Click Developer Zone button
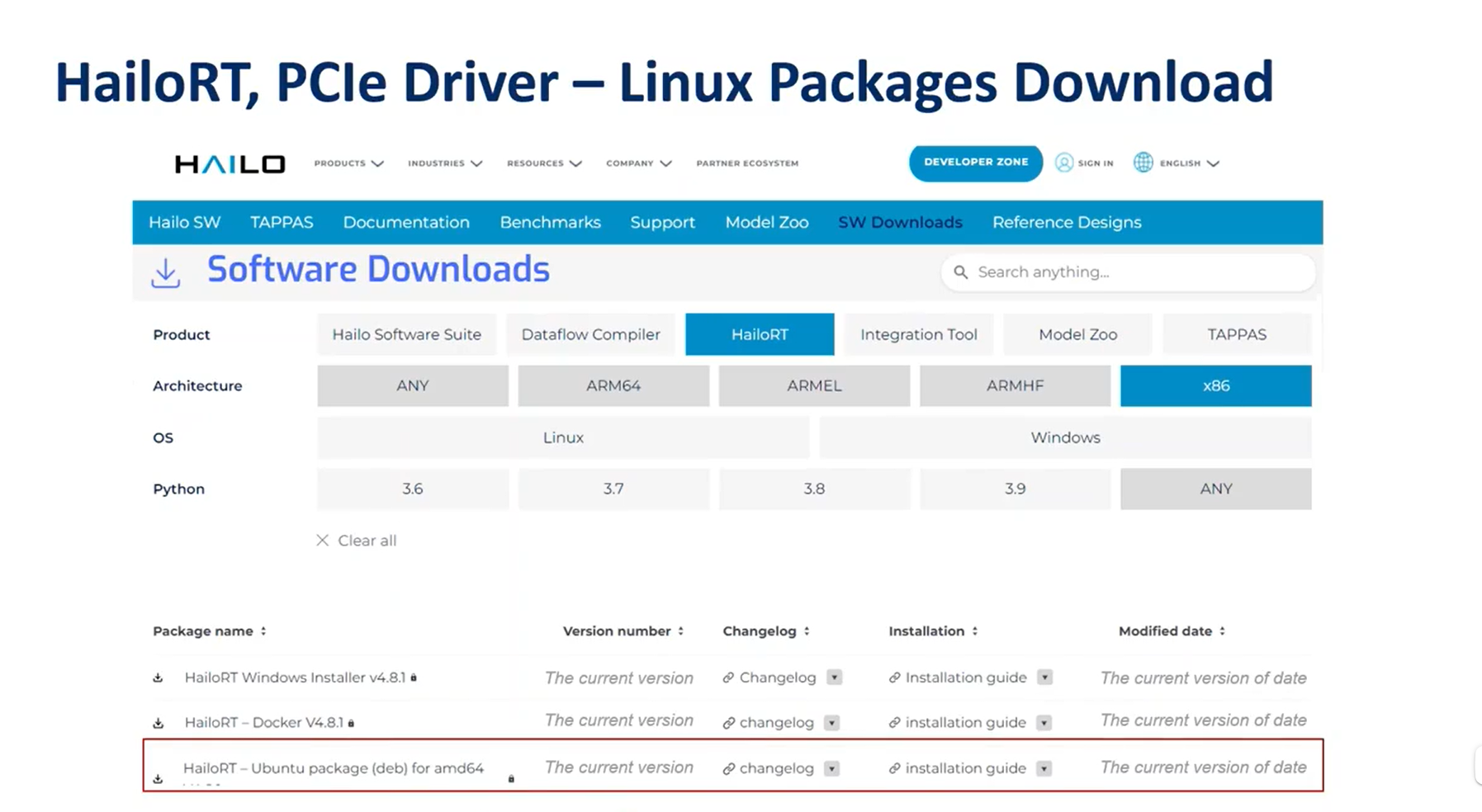This screenshot has width=1482, height=812. point(976,163)
